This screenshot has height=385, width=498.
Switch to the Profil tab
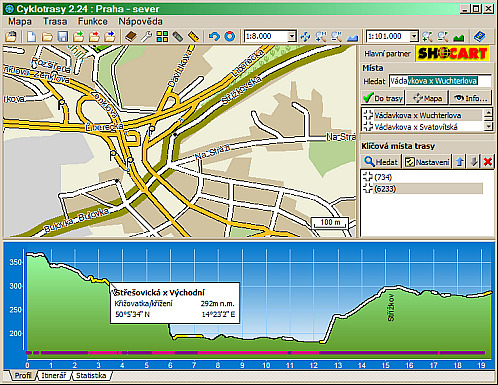click(23, 376)
